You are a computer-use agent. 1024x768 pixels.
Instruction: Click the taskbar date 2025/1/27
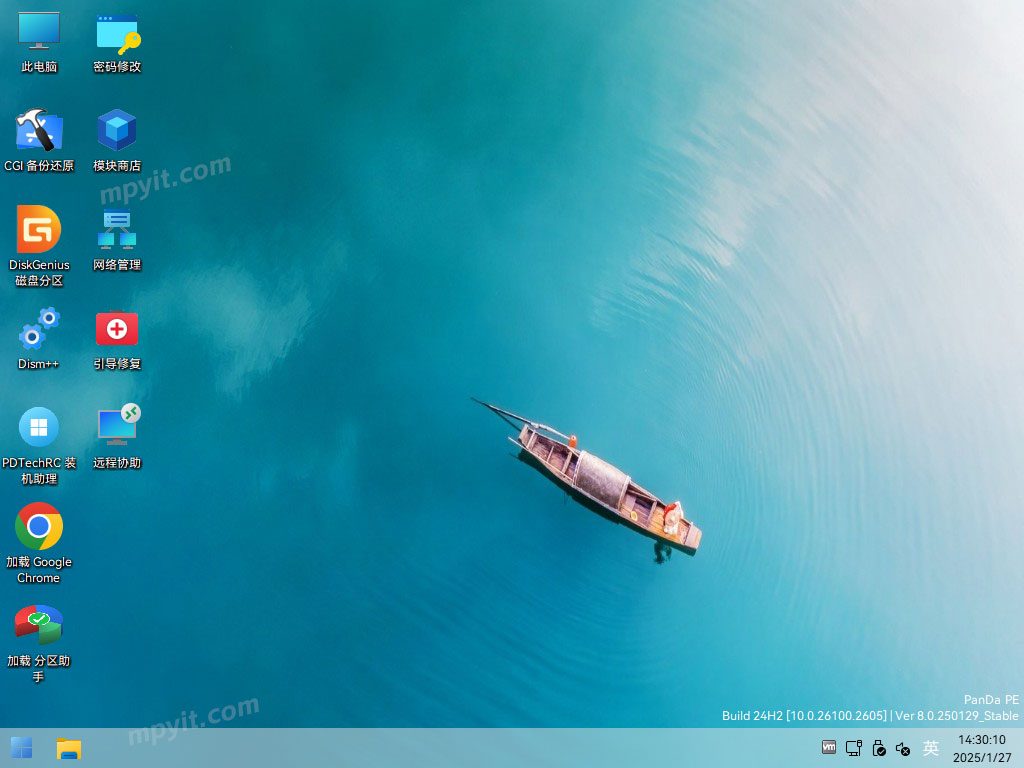click(x=982, y=758)
